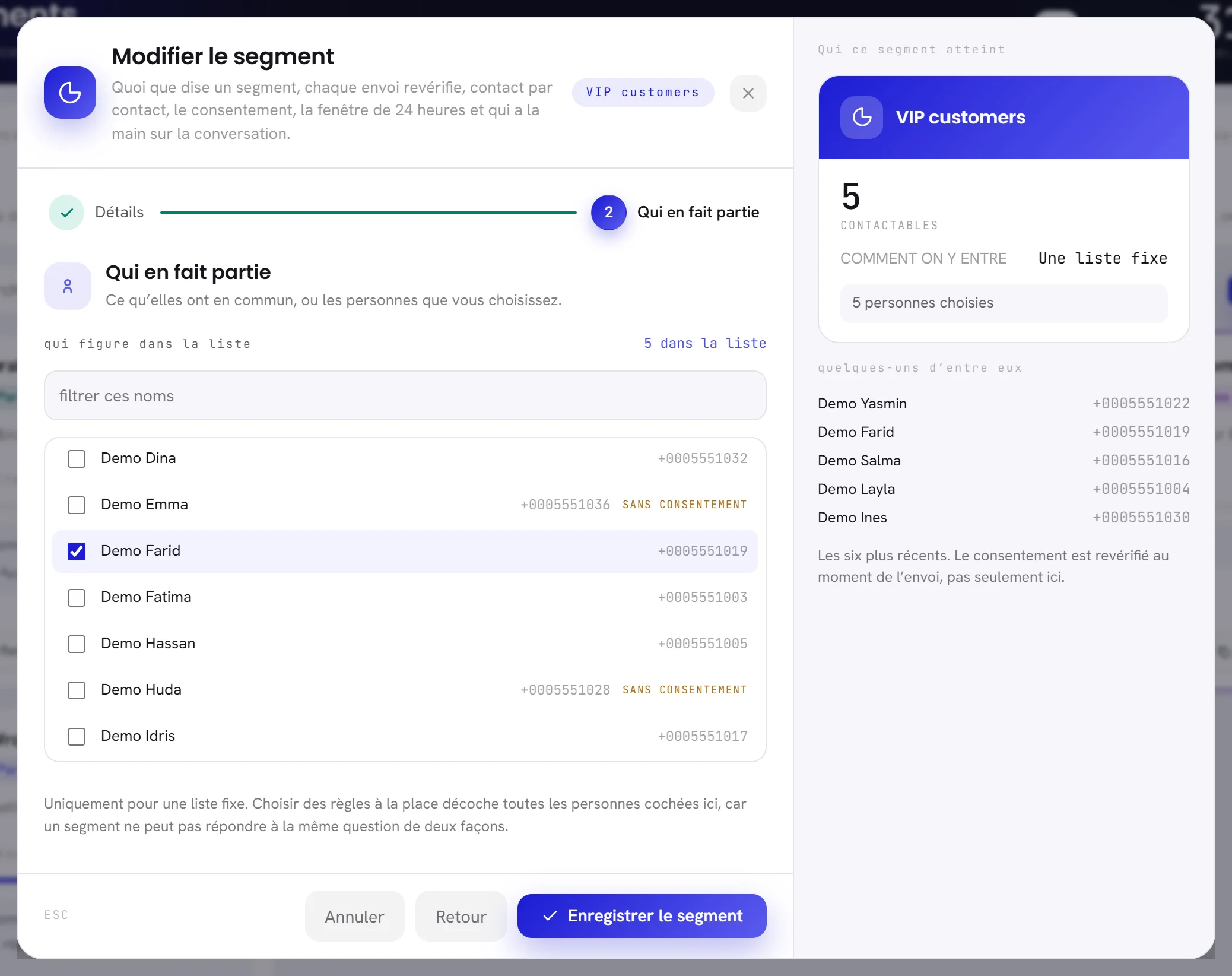The width and height of the screenshot is (1232, 976).
Task: Click Retour button
Action: (461, 916)
